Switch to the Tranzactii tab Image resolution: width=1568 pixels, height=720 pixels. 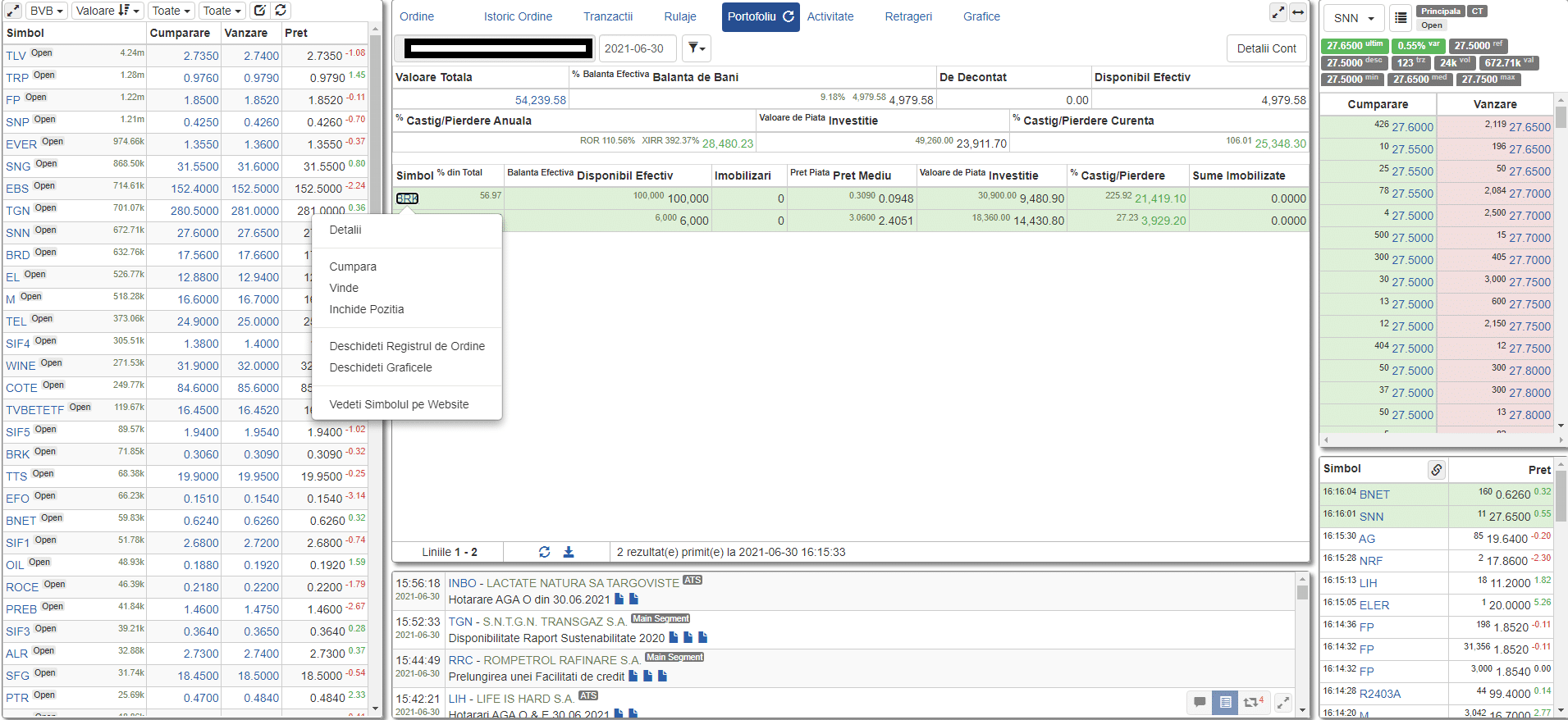click(x=608, y=16)
